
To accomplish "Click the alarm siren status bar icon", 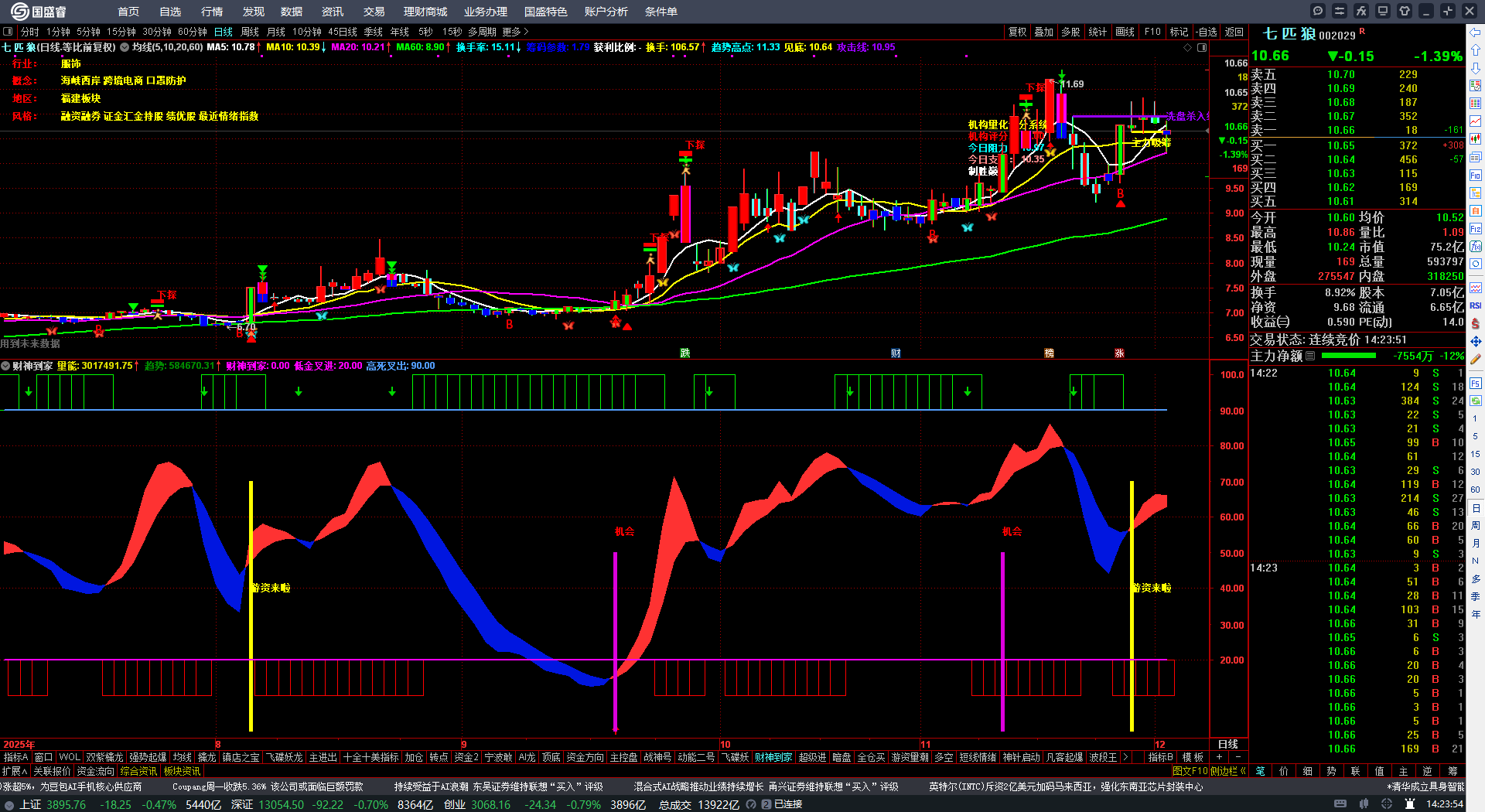I will coord(1409,804).
